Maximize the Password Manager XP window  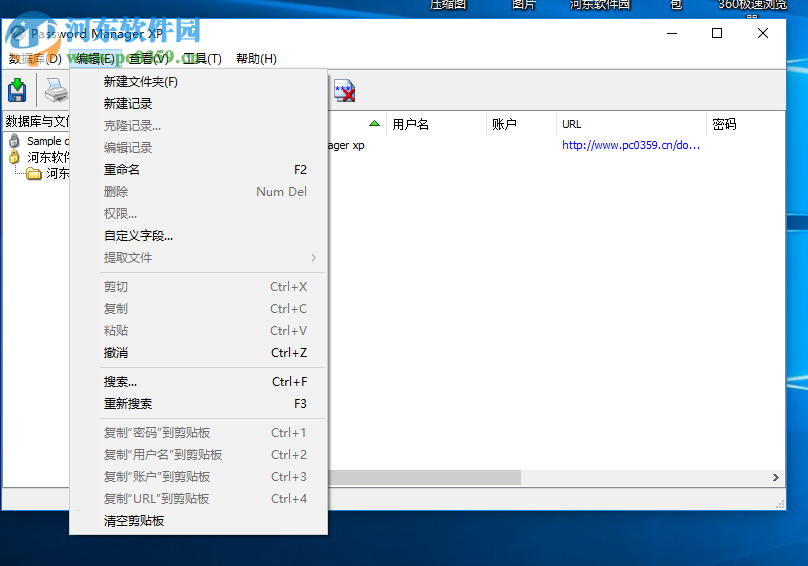[x=717, y=34]
